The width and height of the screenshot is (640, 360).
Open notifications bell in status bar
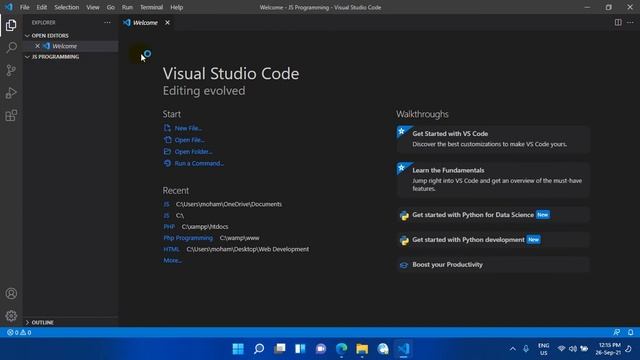coord(631,333)
